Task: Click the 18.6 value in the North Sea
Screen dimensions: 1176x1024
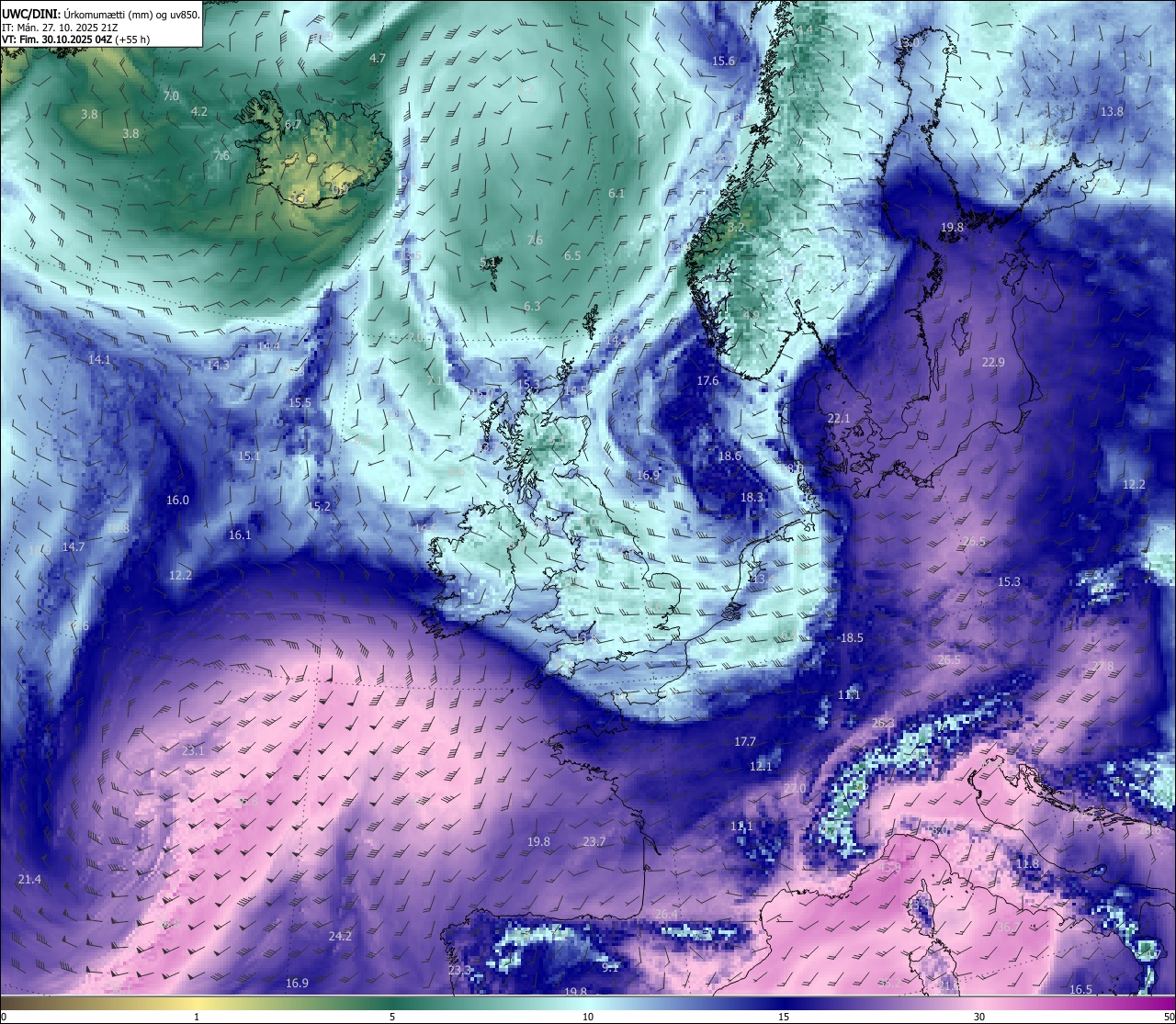Action: point(729,456)
